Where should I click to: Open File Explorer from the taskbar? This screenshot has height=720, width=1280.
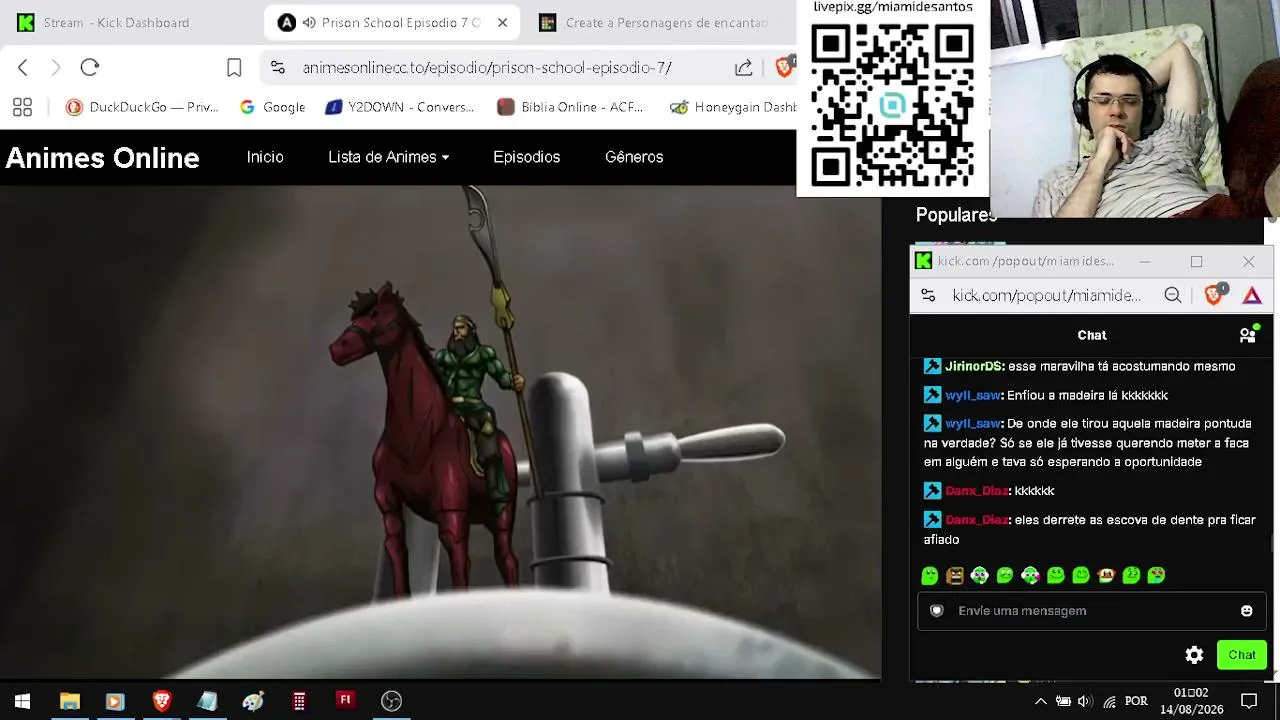point(70,701)
